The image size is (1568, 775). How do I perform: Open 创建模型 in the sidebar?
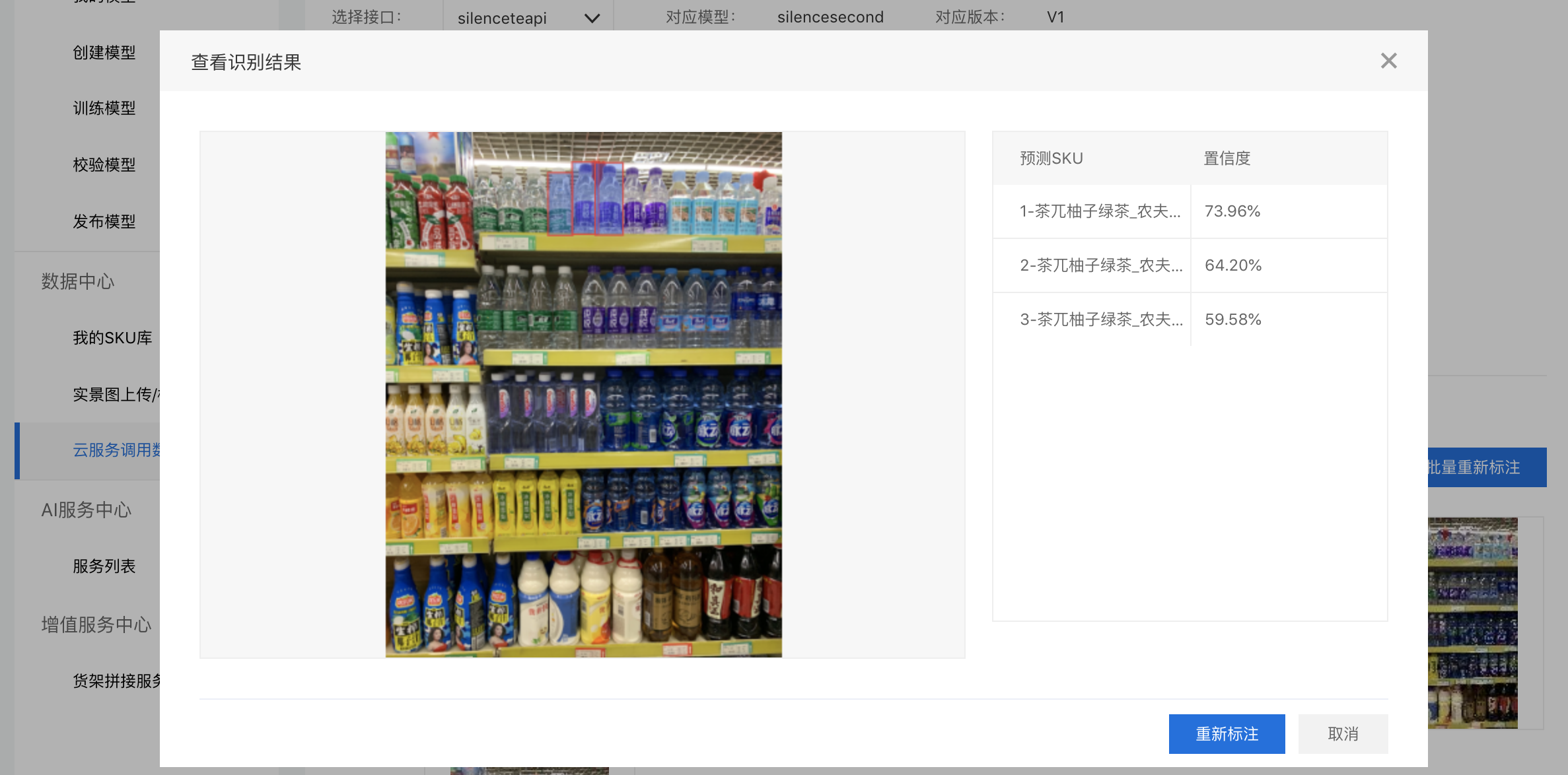click(x=104, y=52)
